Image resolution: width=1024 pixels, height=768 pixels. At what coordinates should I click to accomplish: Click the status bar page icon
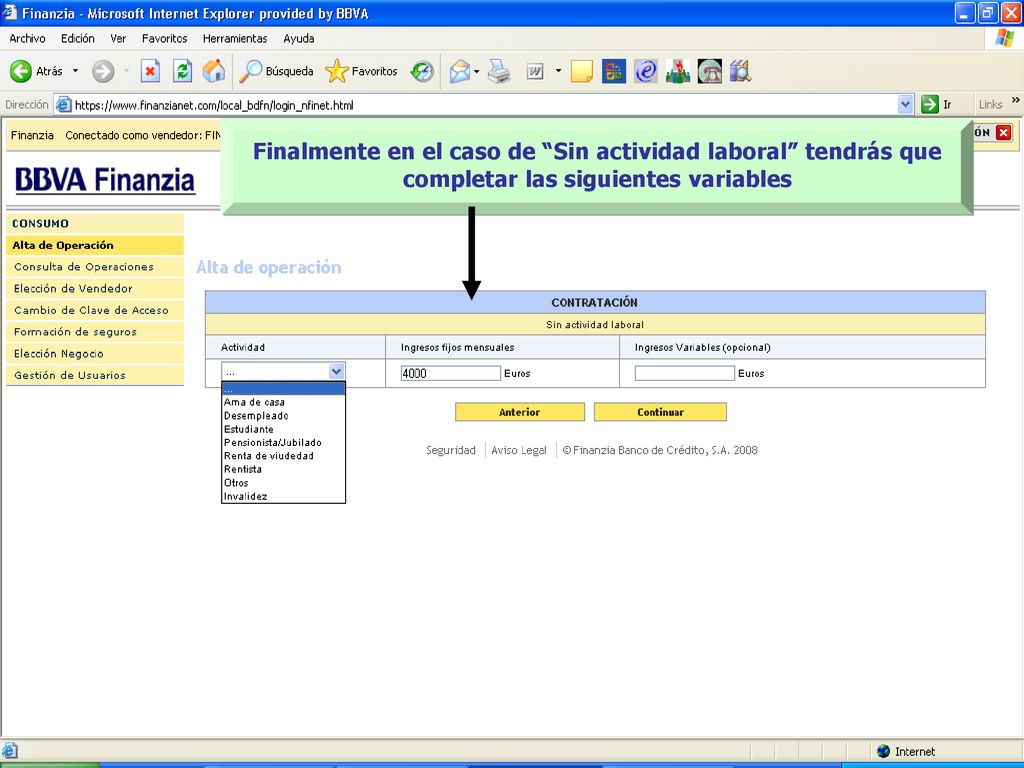coord(10,751)
